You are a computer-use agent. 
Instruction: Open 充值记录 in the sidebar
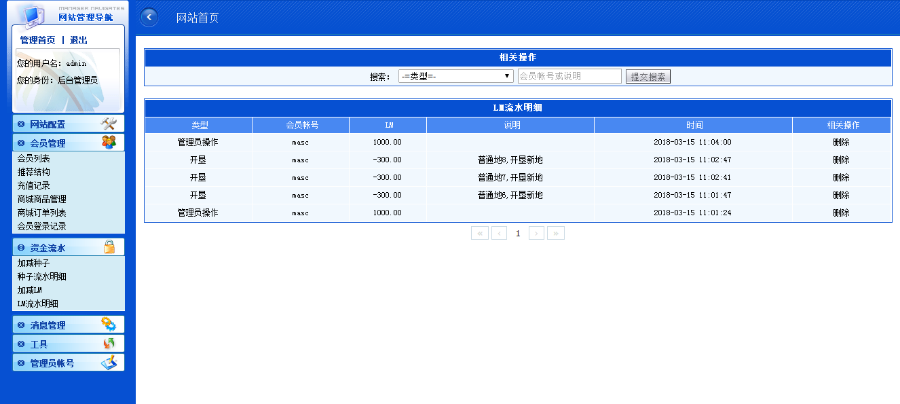point(33,185)
